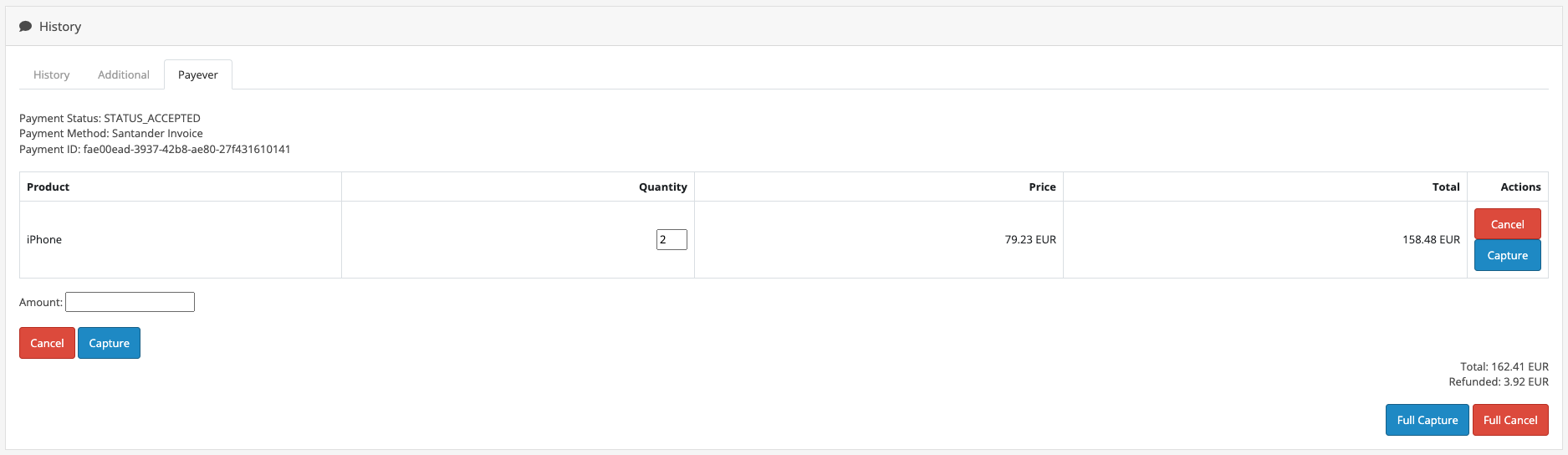The width and height of the screenshot is (1568, 455).
Task: Click the Full Cancel button
Action: [x=1510, y=420]
